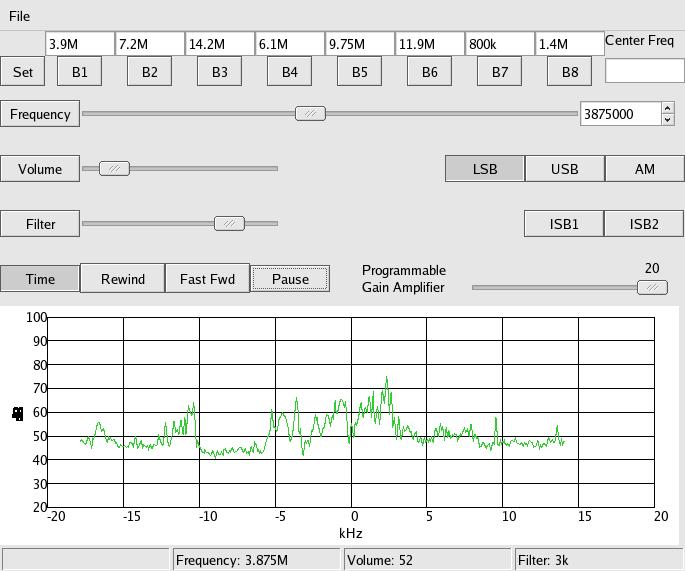Click the dB axis label icon

18,414
